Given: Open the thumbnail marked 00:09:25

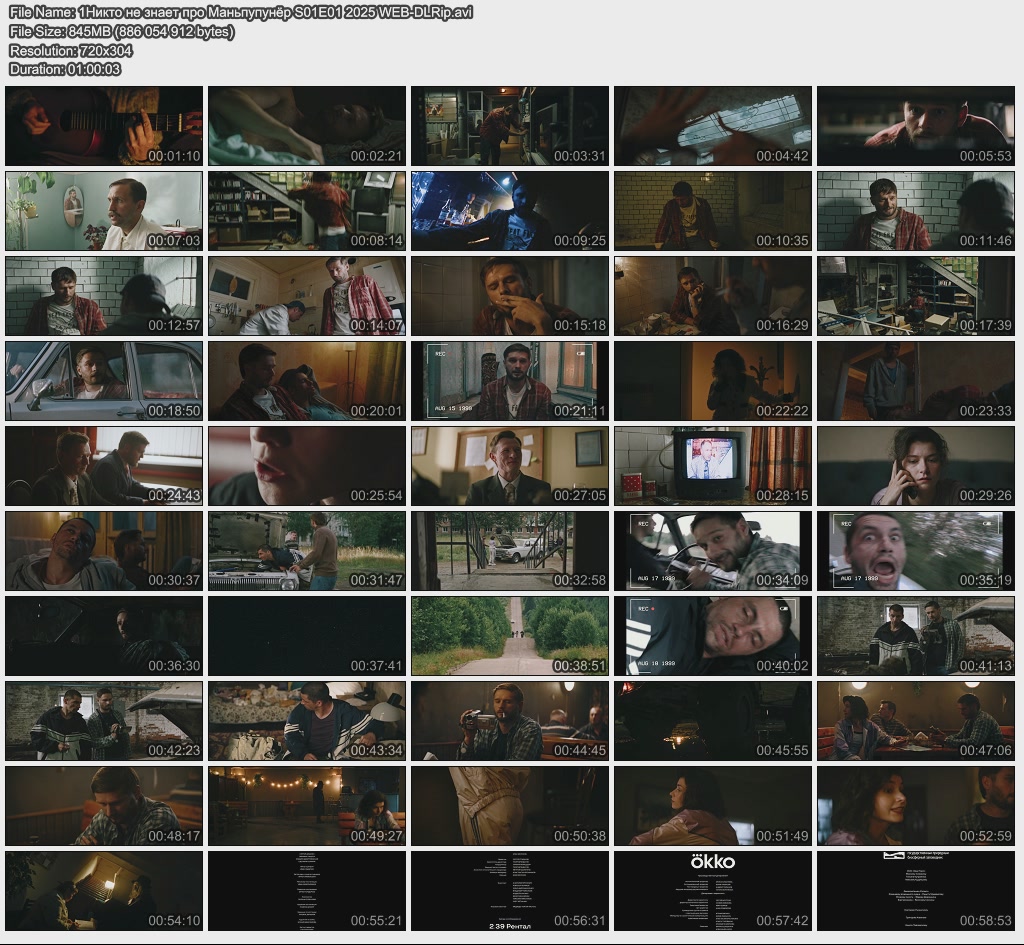Looking at the screenshot, I should 509,211.
